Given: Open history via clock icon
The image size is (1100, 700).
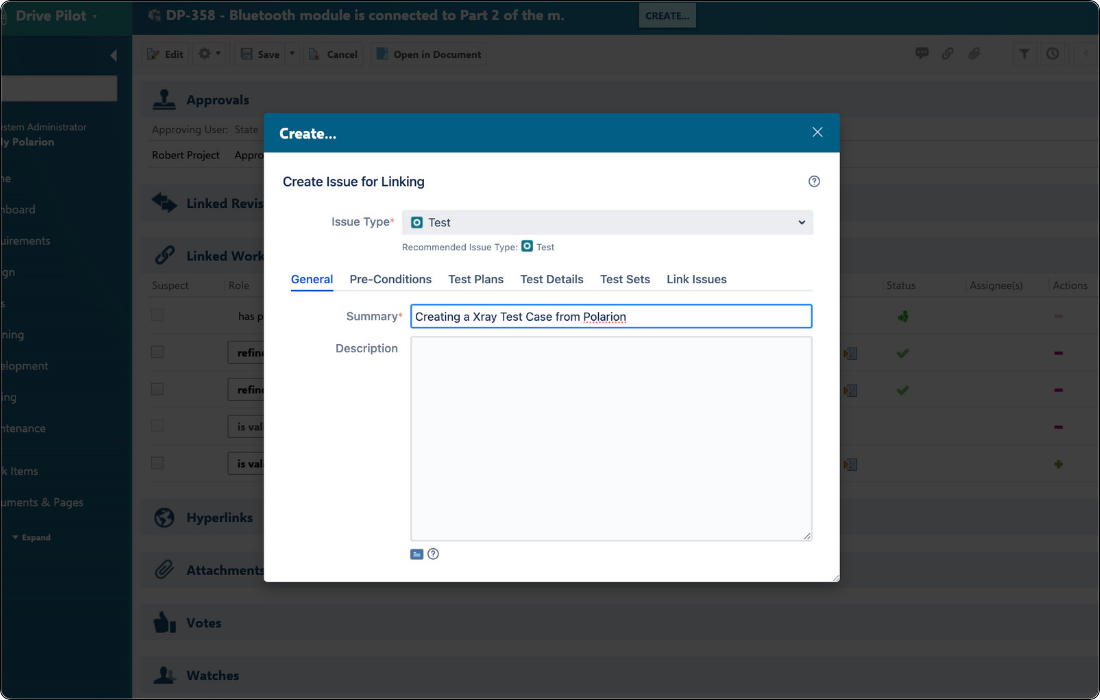Looking at the screenshot, I should [1052, 53].
